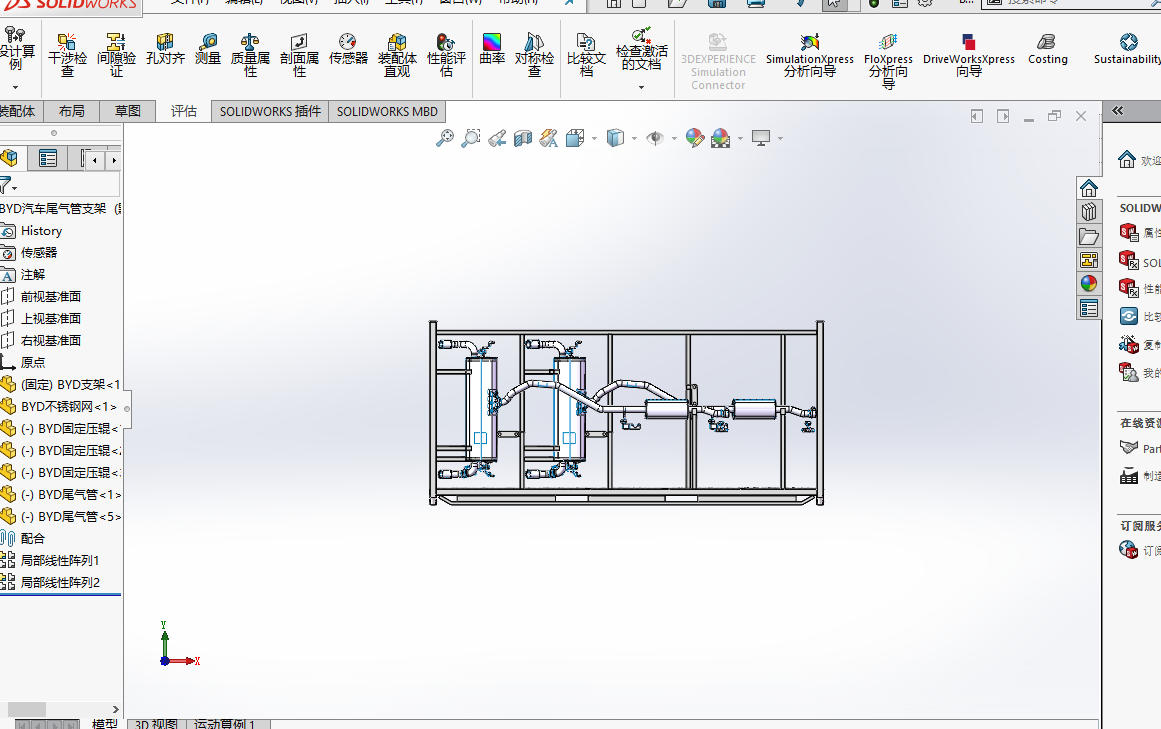
Task: Click 检查激活的文档 check active document
Action: pos(641,50)
